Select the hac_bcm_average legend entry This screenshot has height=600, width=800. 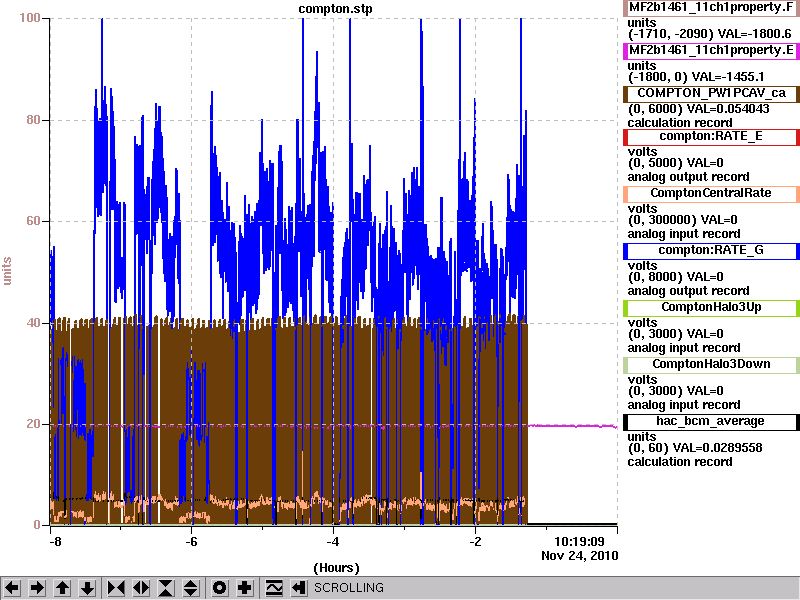pyautogui.click(x=711, y=421)
